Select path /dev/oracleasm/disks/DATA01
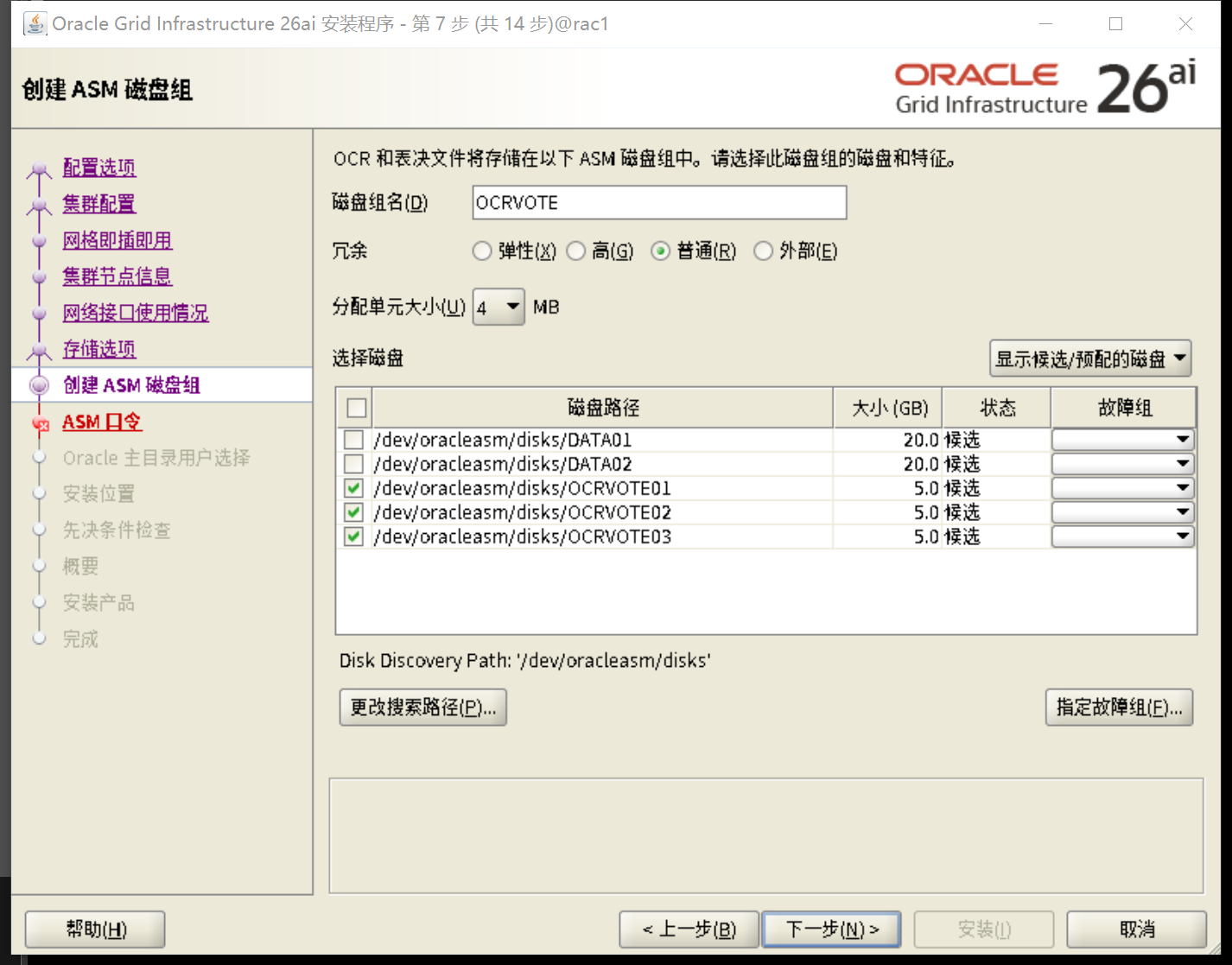 [x=503, y=440]
